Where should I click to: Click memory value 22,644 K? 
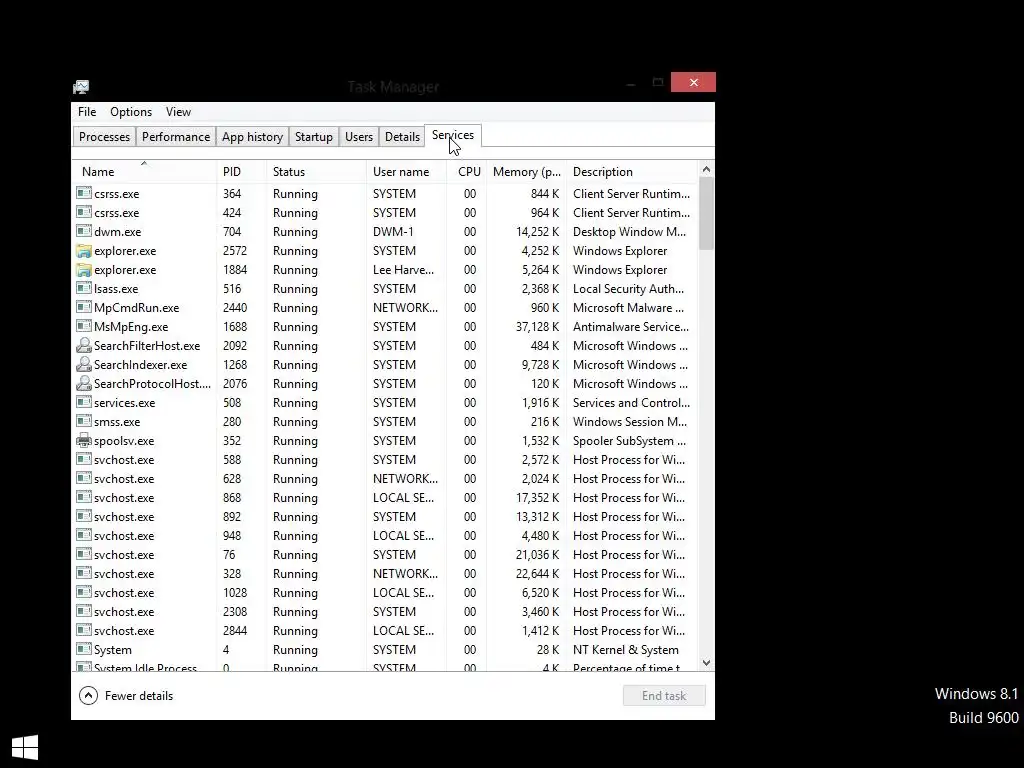click(537, 574)
